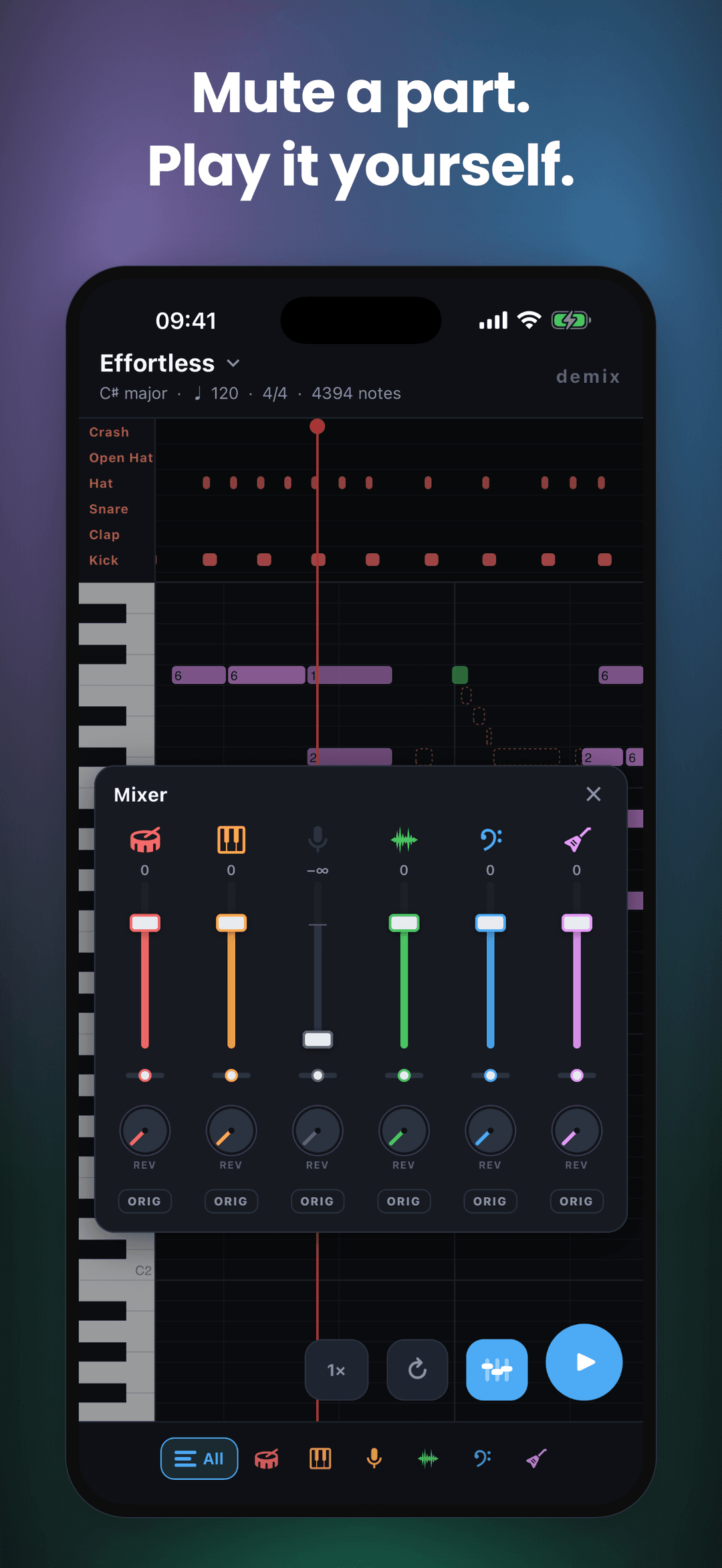The height and width of the screenshot is (1568, 722).
Task: Click the green waveform icon in Mixer
Action: [404, 839]
